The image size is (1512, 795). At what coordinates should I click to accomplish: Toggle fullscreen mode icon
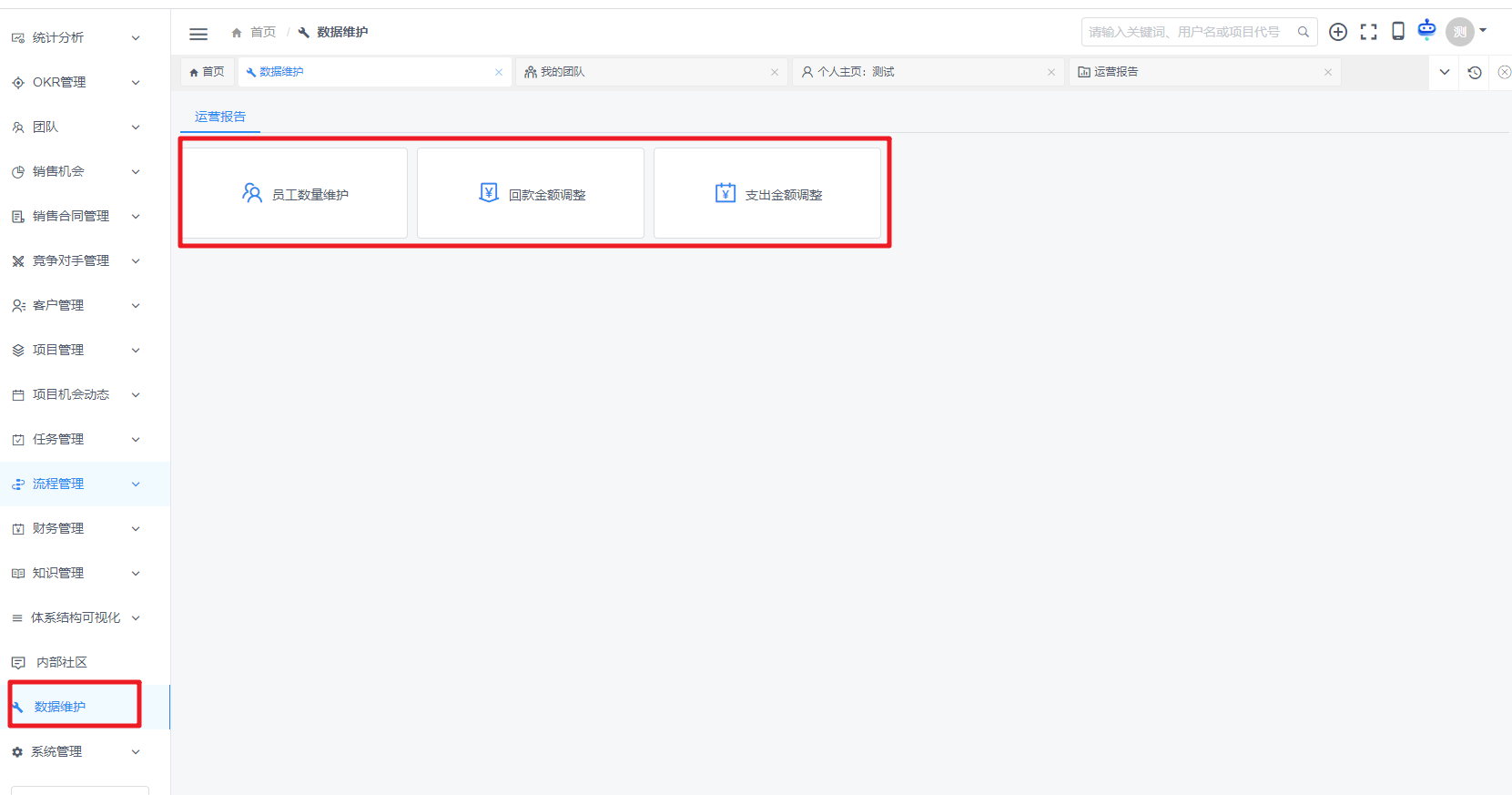click(x=1369, y=32)
